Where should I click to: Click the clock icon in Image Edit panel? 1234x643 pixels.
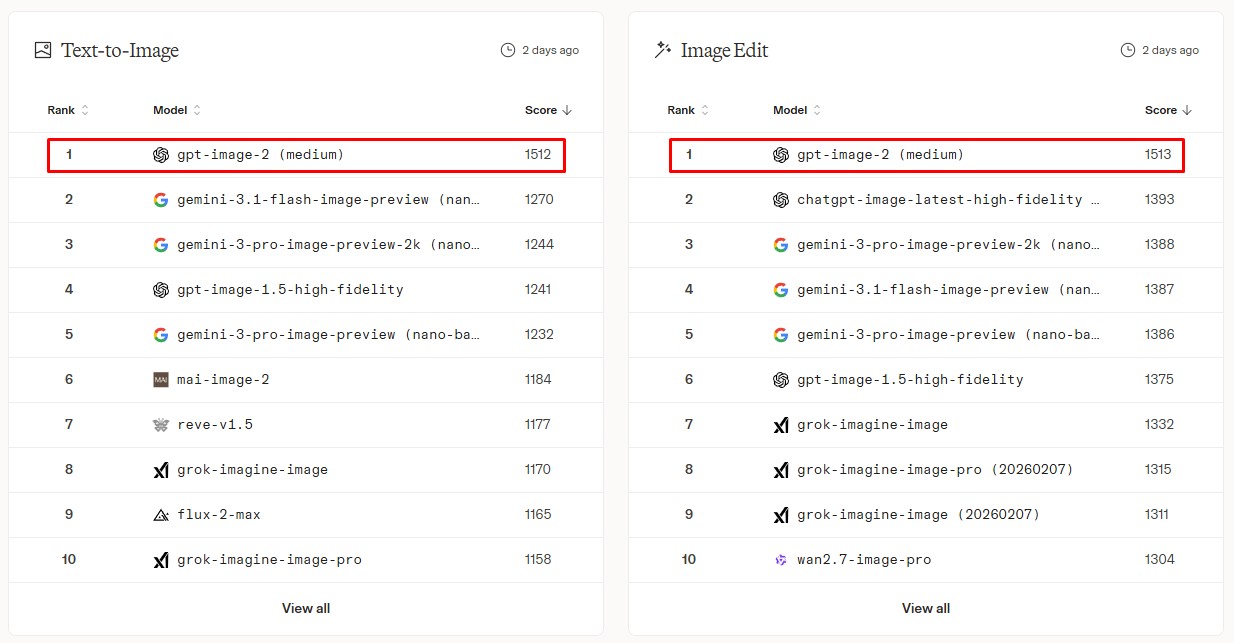1128,50
